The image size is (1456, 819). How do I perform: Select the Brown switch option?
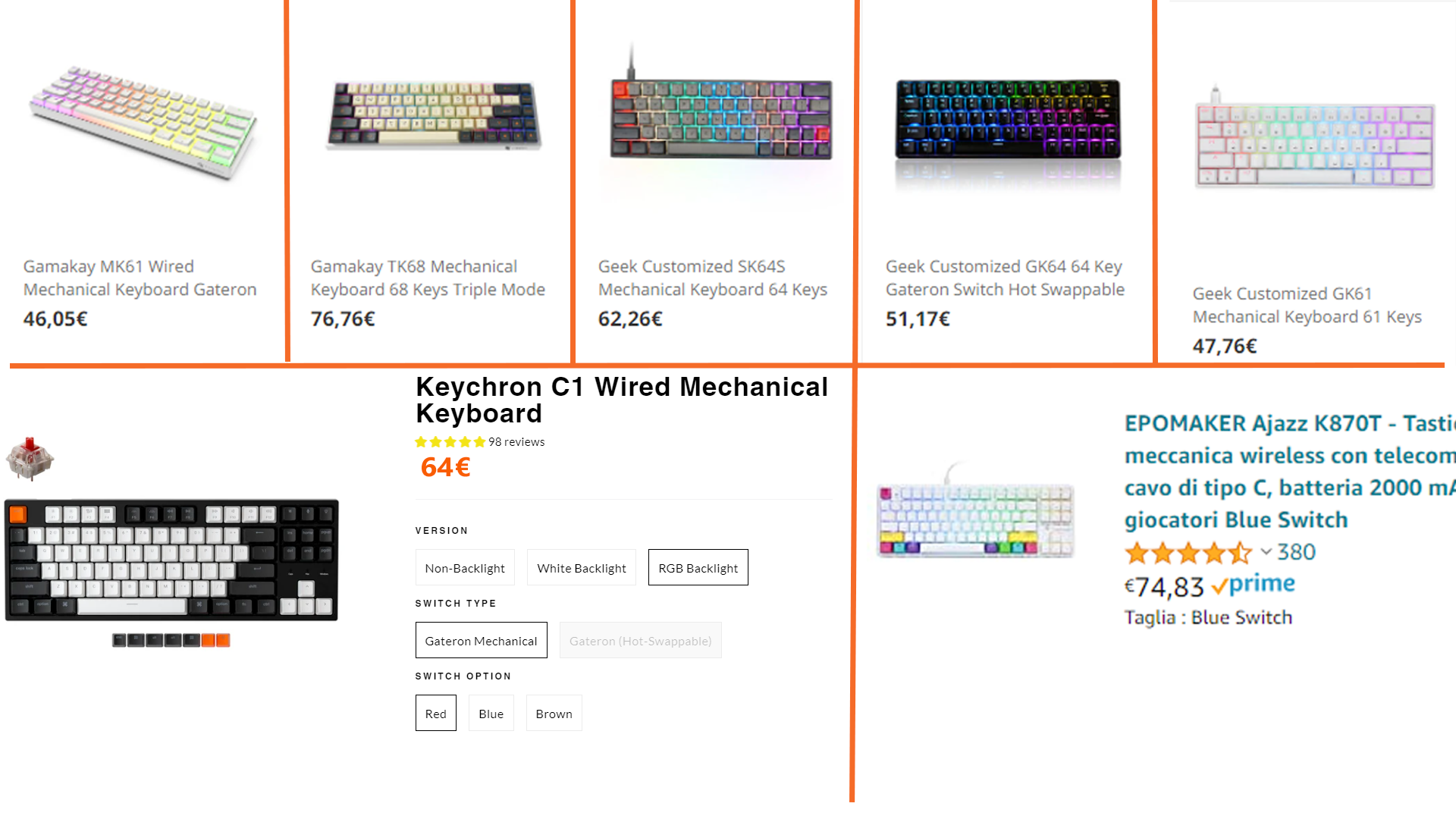coord(554,713)
